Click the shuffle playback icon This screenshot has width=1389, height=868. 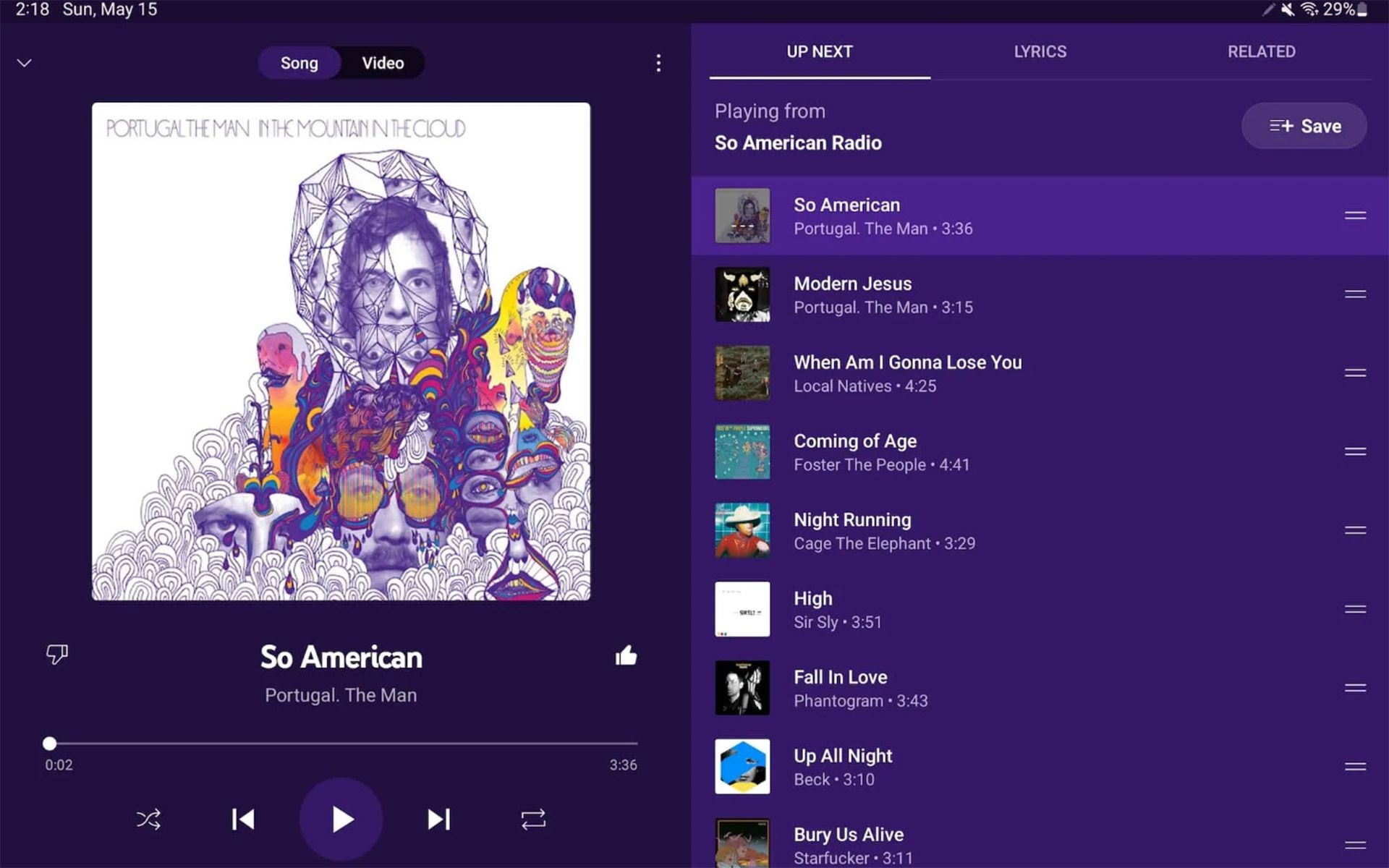(148, 820)
